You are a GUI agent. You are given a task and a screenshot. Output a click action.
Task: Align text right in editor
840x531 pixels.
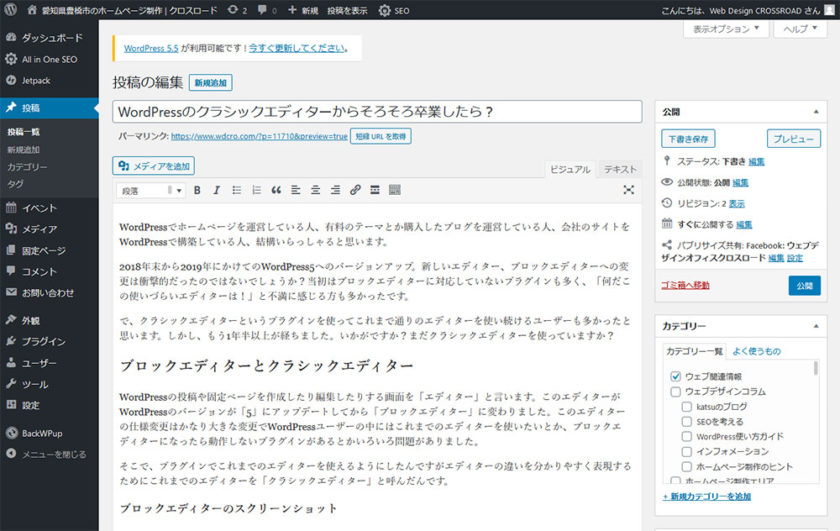pyautogui.click(x=335, y=190)
